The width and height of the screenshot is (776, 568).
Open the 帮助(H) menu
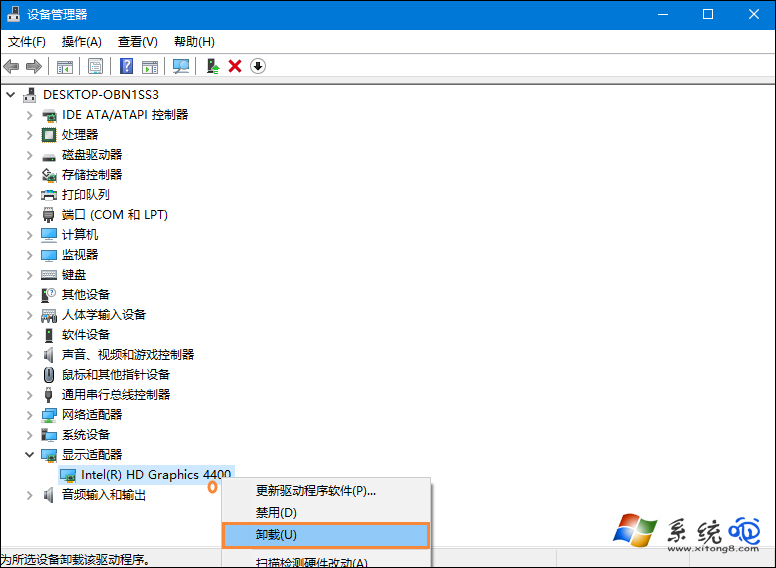tap(194, 42)
